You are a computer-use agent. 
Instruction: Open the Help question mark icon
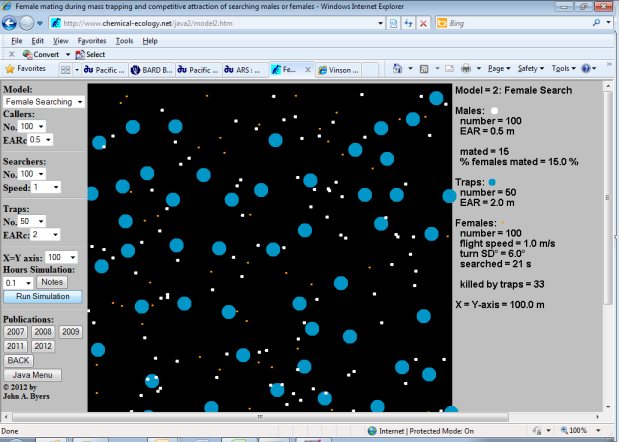coord(586,69)
